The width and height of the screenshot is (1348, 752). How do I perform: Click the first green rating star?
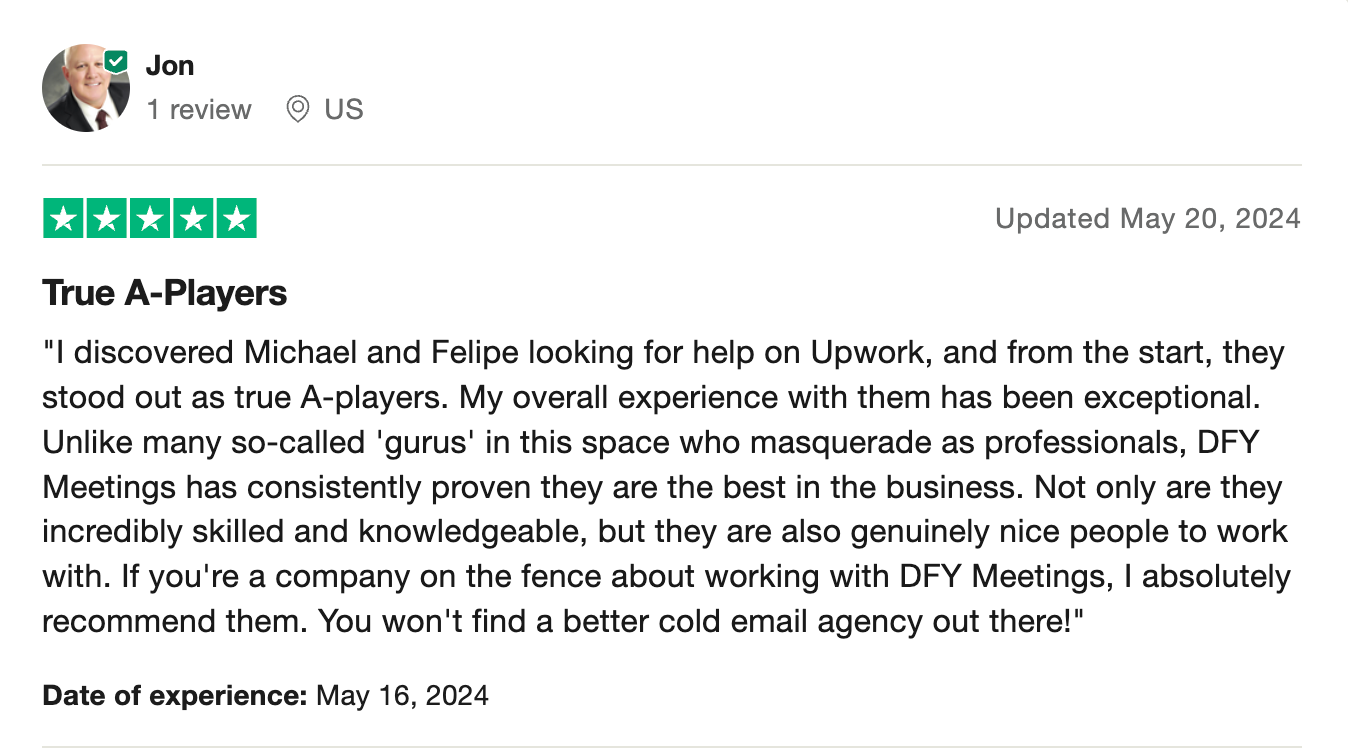click(x=64, y=219)
